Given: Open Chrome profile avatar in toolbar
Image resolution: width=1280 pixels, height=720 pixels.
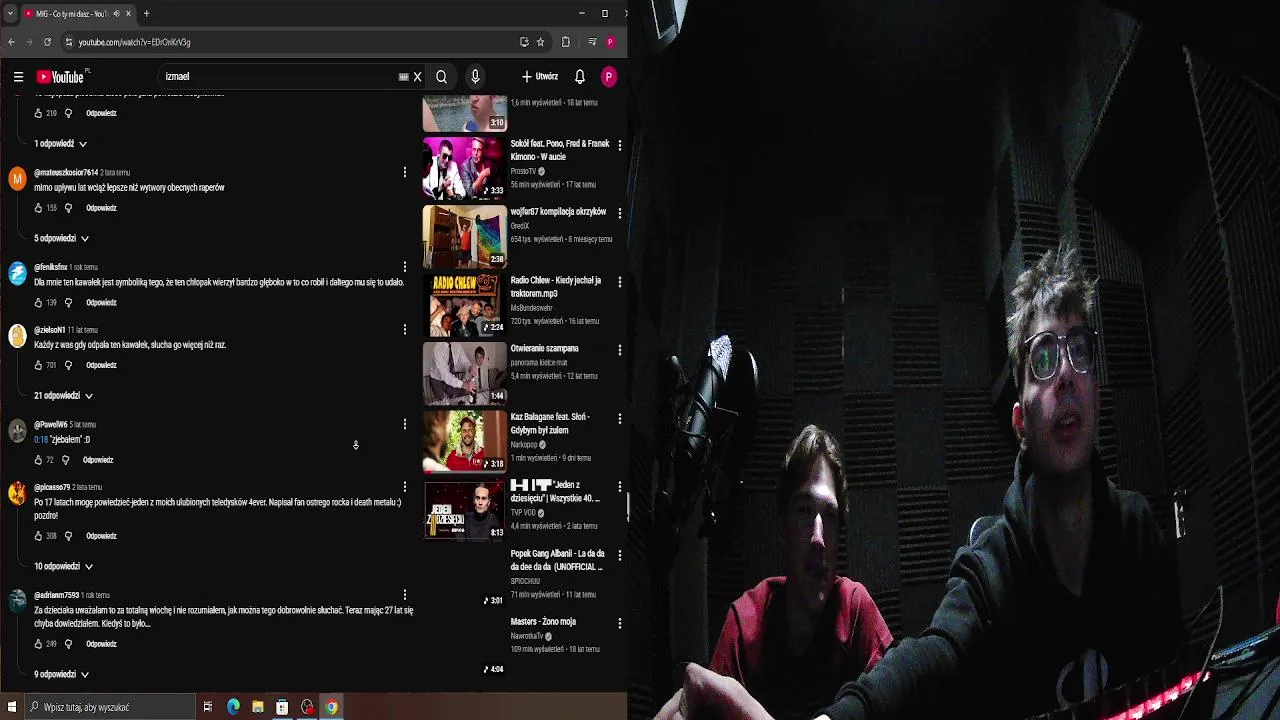Looking at the screenshot, I should (610, 42).
